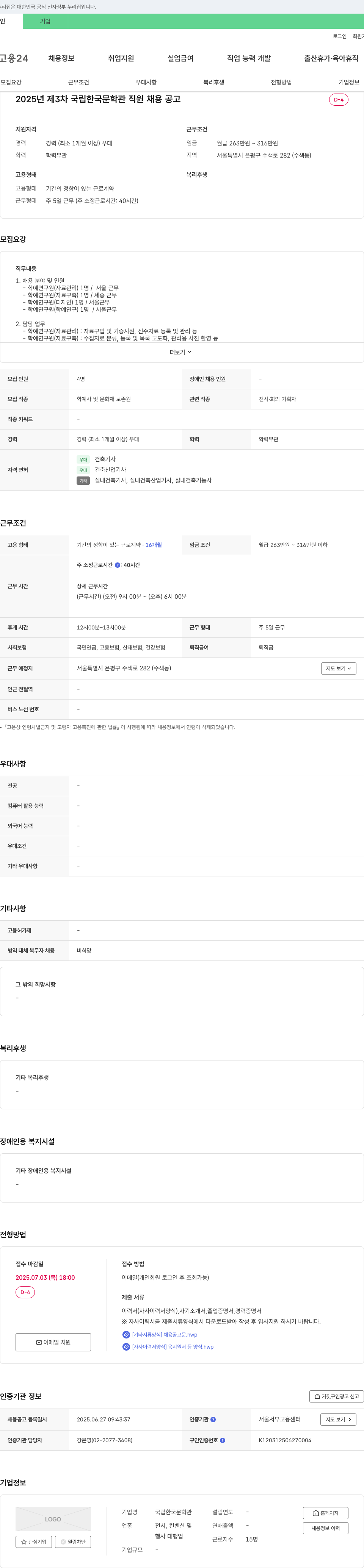This screenshot has height=1568, width=364.
Task: Click the 고용24 site logo
Action: pyautogui.click(x=14, y=58)
